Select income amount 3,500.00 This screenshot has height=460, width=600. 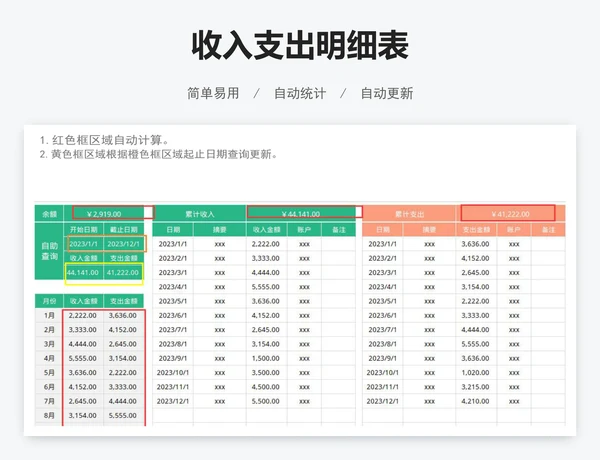(266, 372)
